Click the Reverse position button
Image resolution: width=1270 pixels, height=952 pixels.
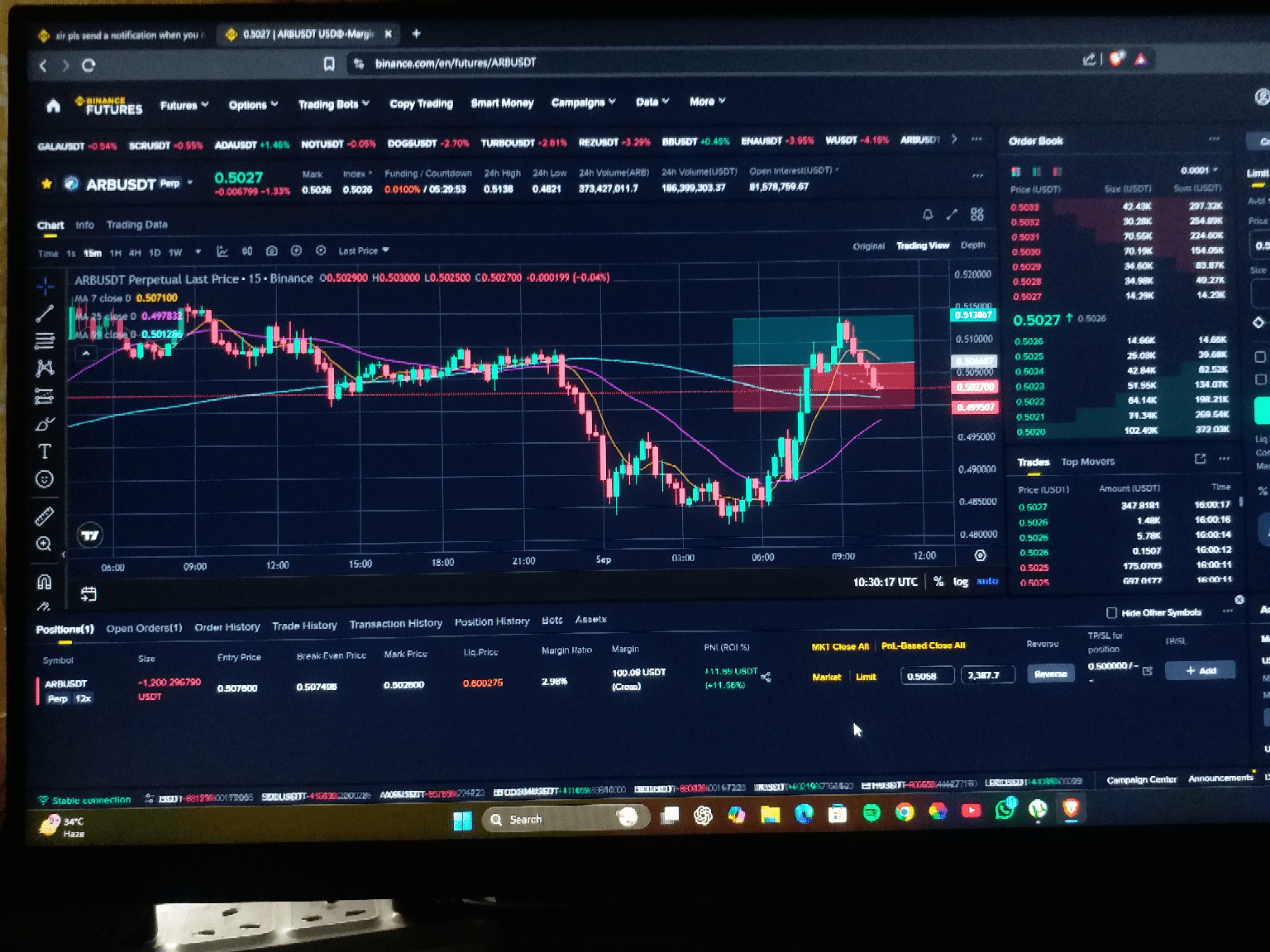pos(1050,674)
